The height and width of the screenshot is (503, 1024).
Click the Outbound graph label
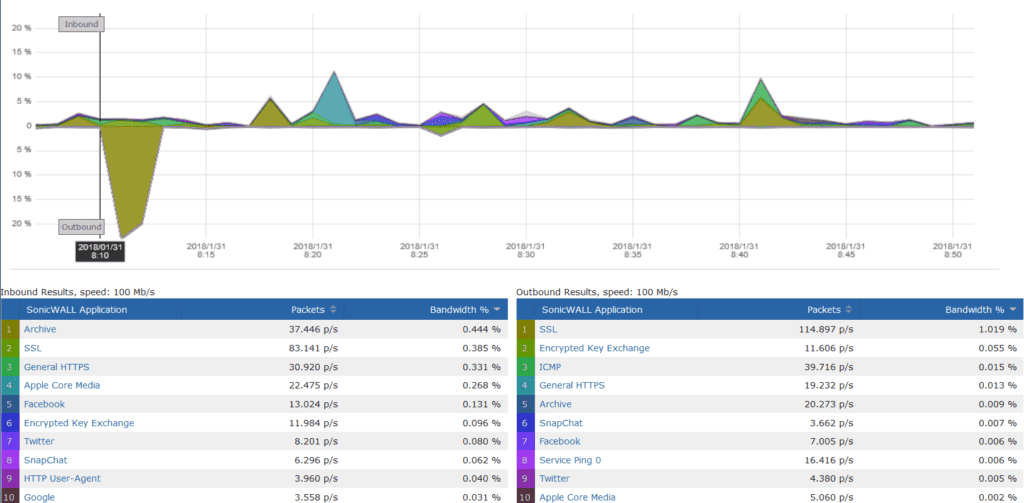pos(82,227)
